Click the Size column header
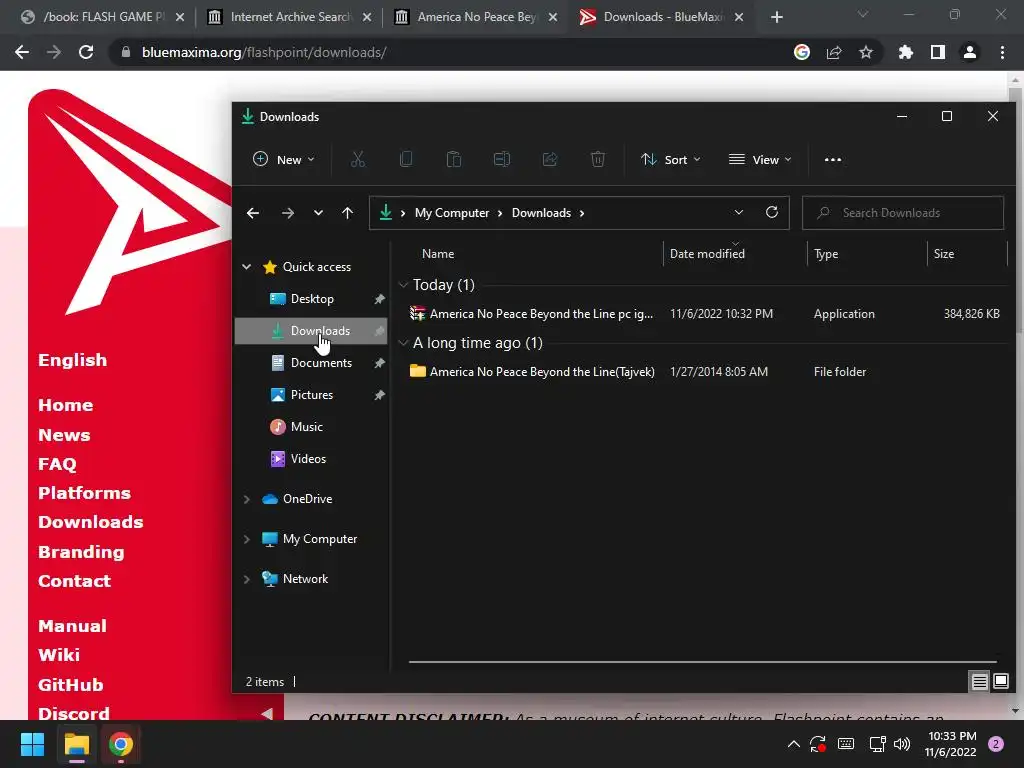This screenshot has width=1024, height=768. (x=944, y=254)
